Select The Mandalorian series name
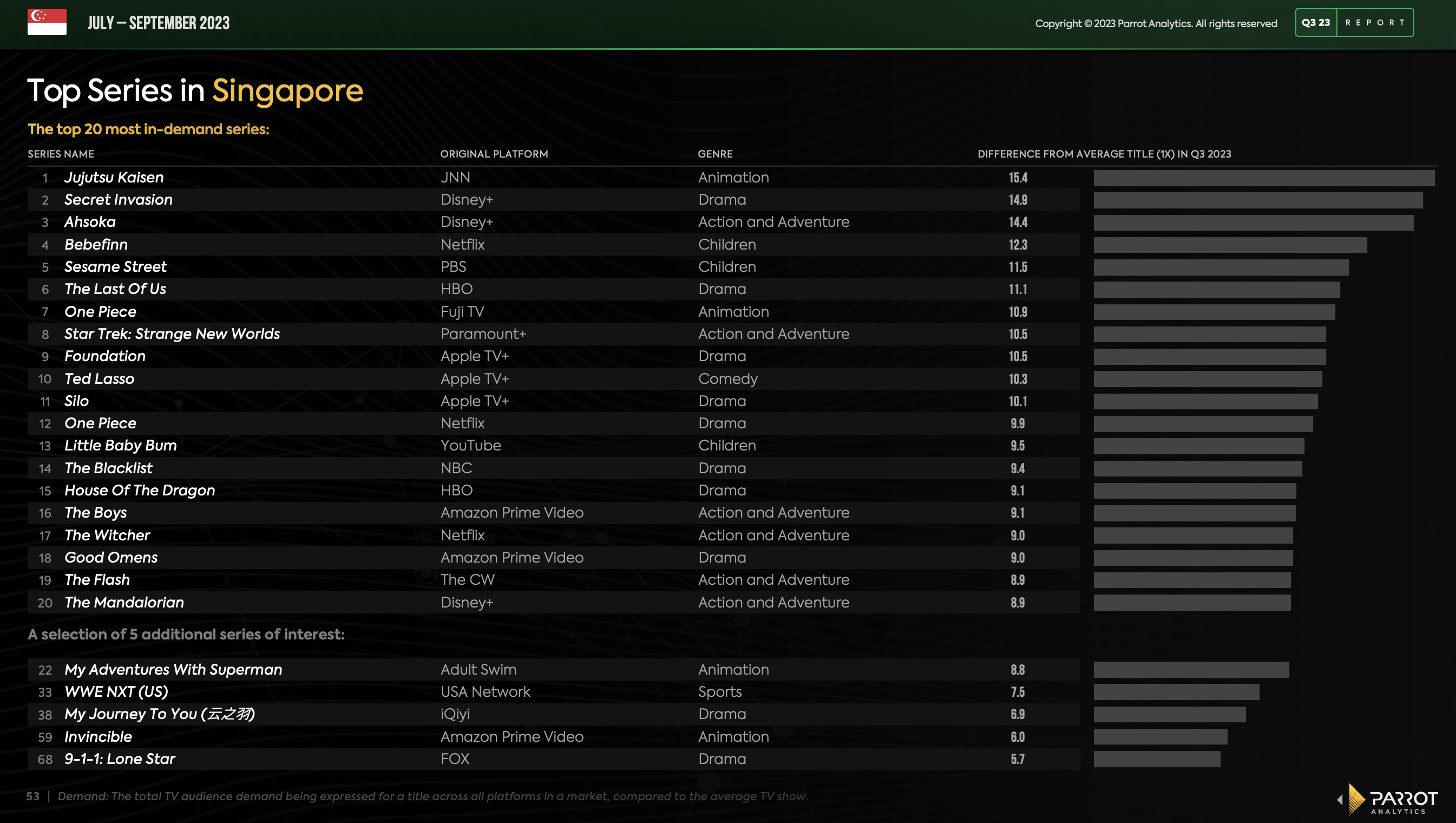Screen dimensions: 1456x823 pos(124,602)
